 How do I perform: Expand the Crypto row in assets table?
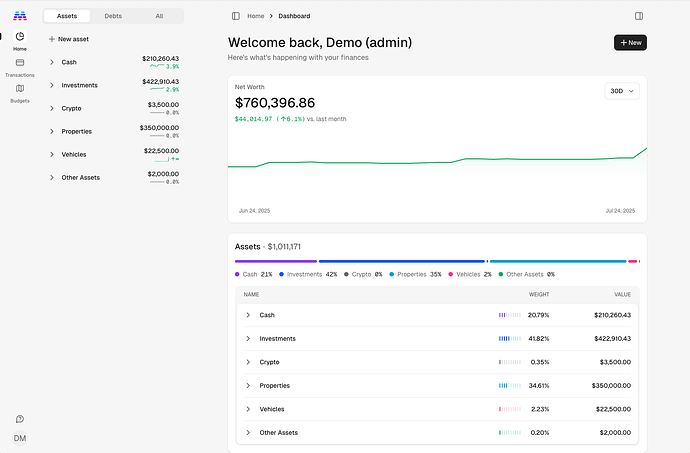tap(248, 362)
